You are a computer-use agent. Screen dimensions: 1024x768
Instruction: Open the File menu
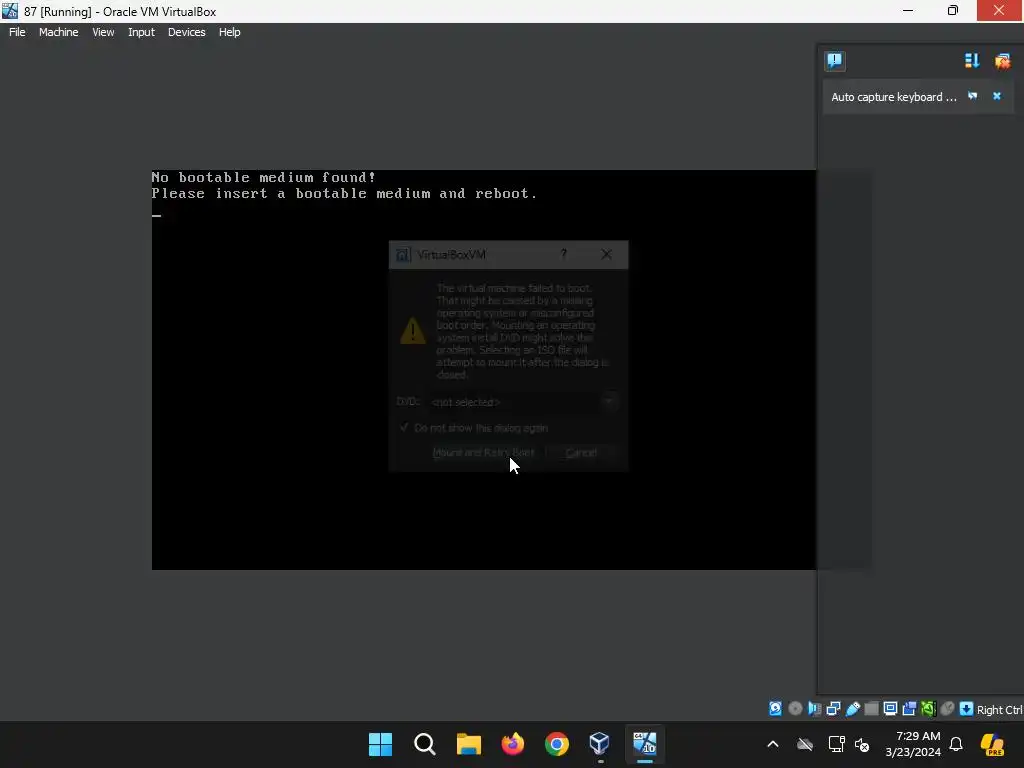coord(17,32)
